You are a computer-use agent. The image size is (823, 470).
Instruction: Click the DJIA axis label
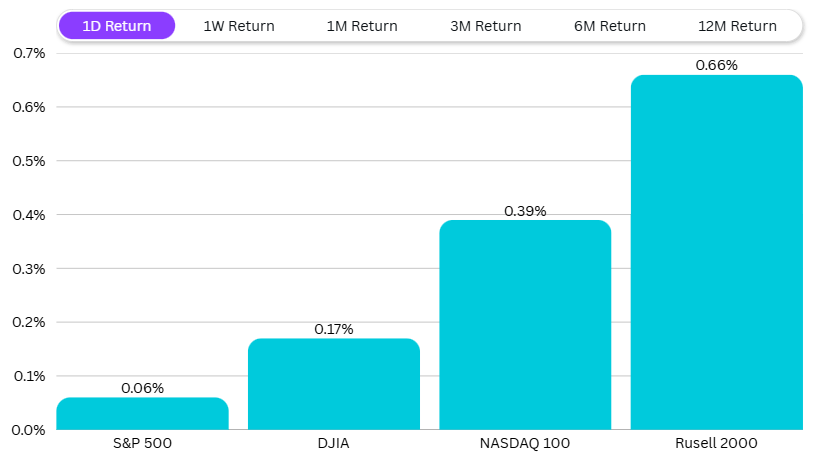tap(334, 443)
